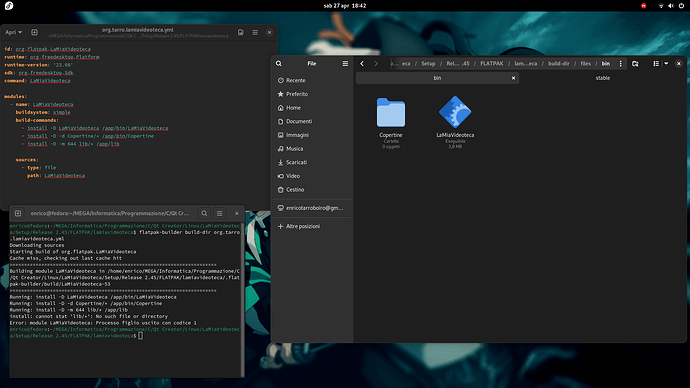
Task: Click the search folder icon in Files
Action: click(x=635, y=63)
